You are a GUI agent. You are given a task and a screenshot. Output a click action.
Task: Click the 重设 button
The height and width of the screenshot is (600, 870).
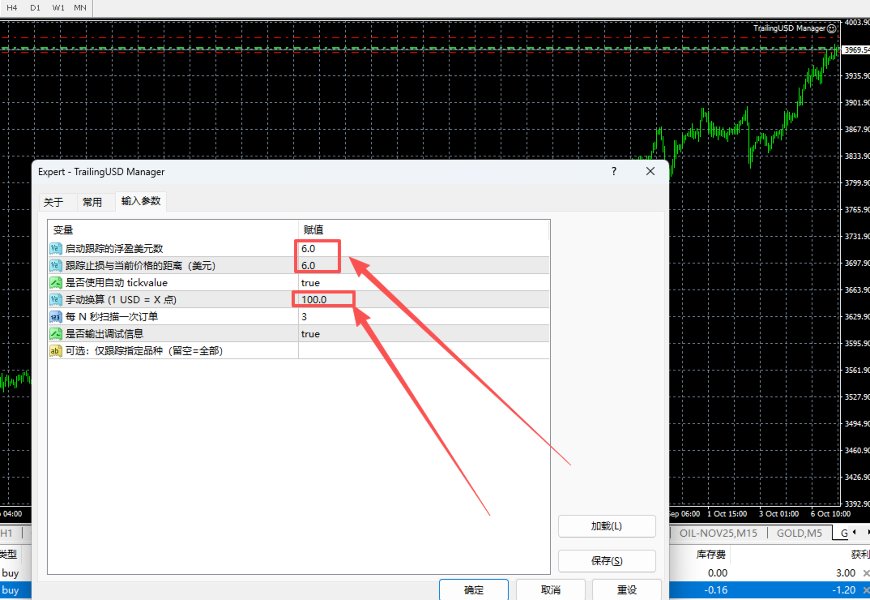coord(627,590)
